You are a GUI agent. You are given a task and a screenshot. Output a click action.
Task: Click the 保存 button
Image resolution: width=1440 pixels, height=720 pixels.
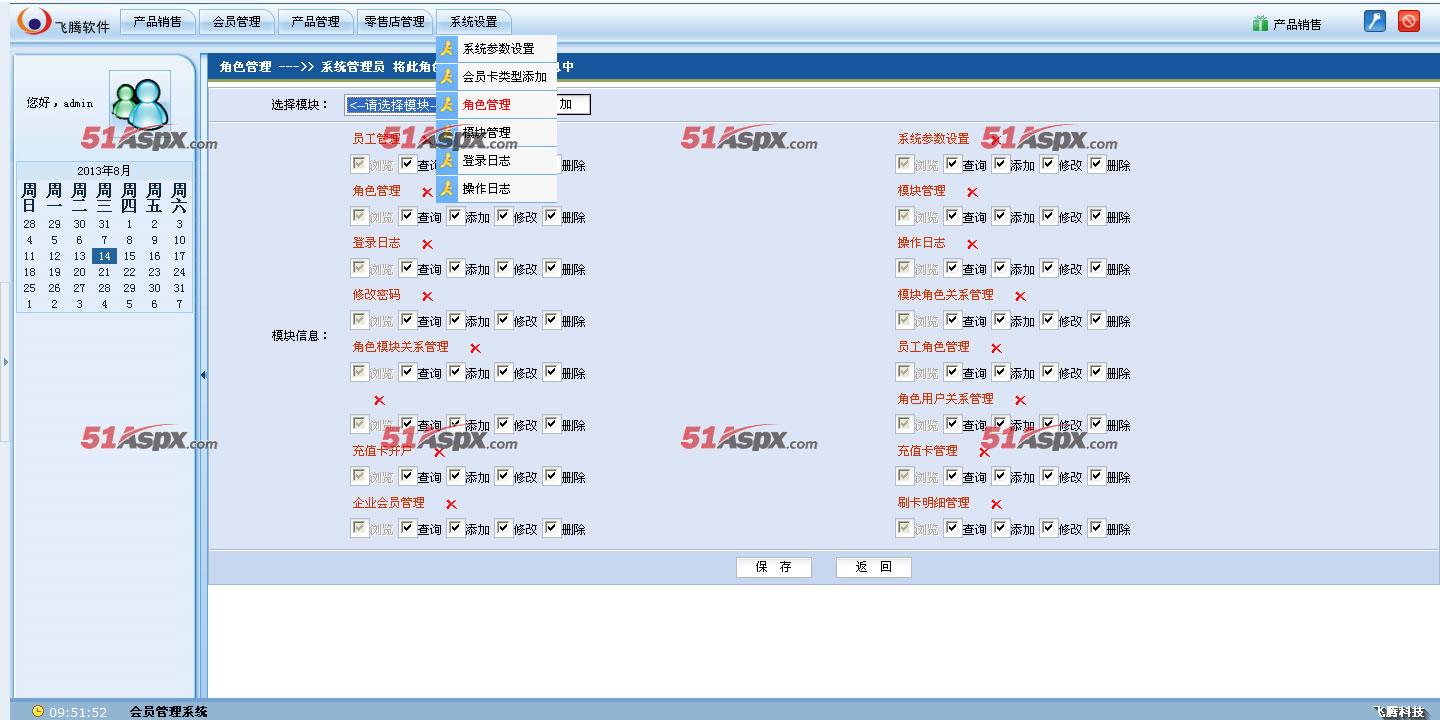(x=774, y=567)
